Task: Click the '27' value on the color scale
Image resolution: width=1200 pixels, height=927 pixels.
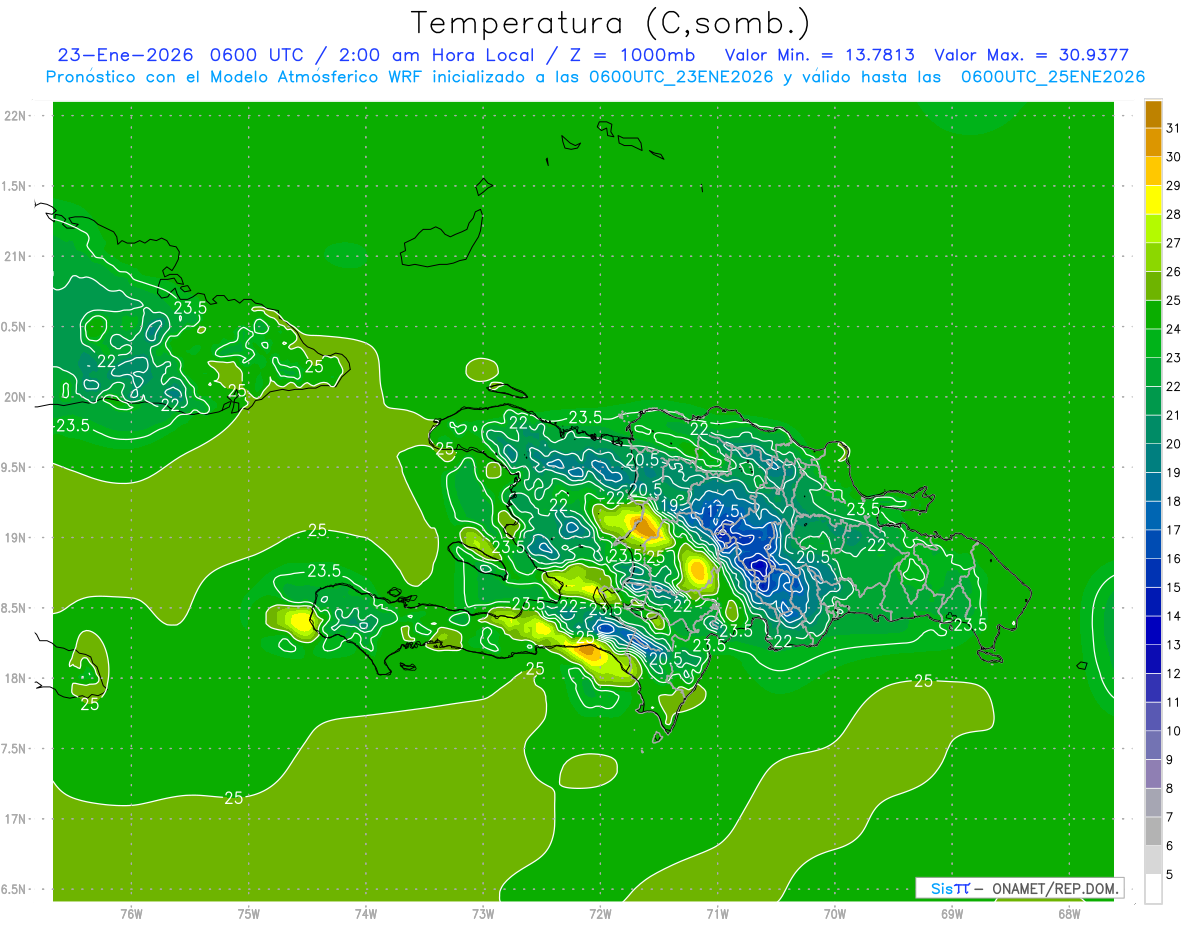Action: 1174,243
